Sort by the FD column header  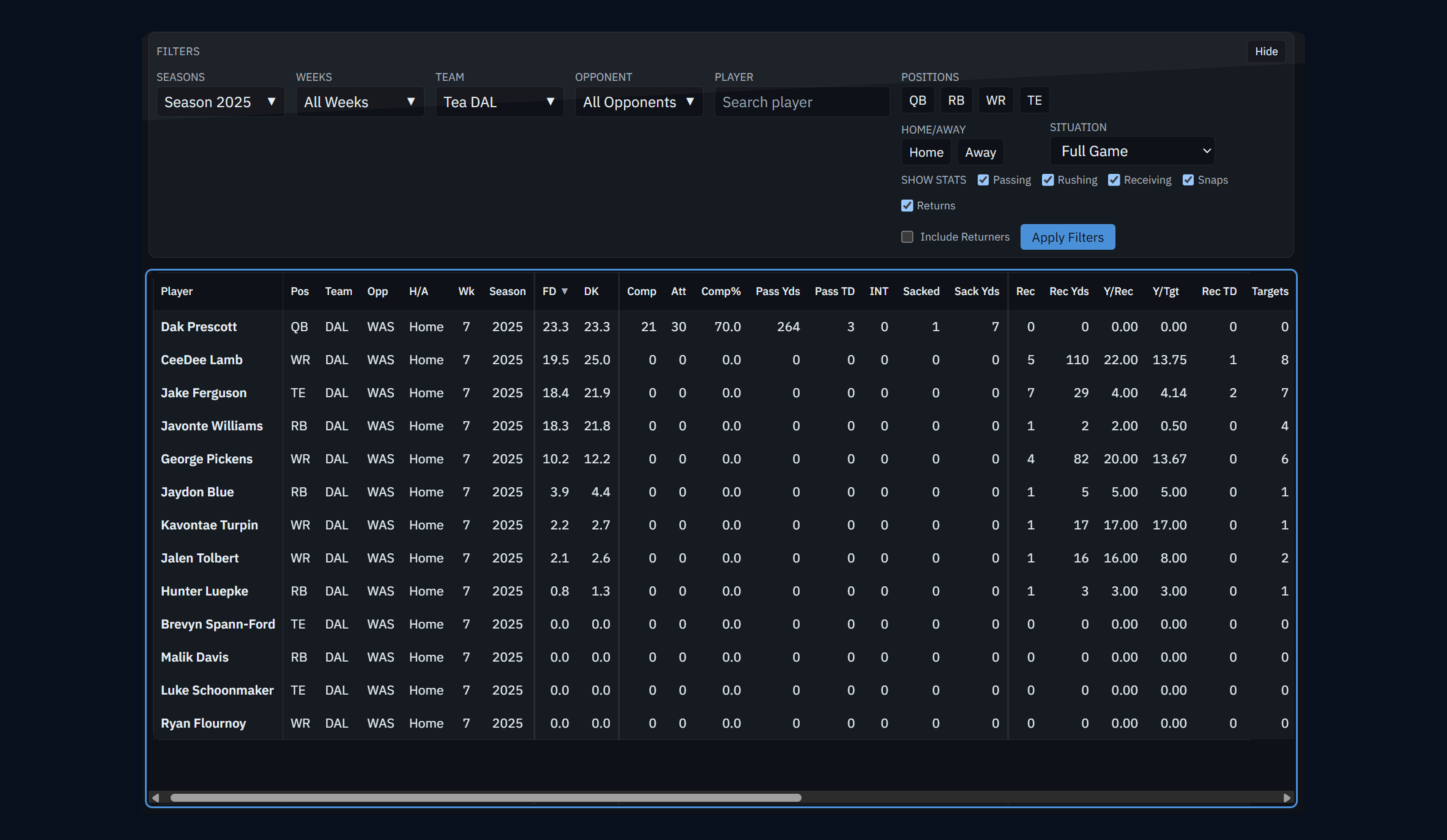click(x=555, y=292)
